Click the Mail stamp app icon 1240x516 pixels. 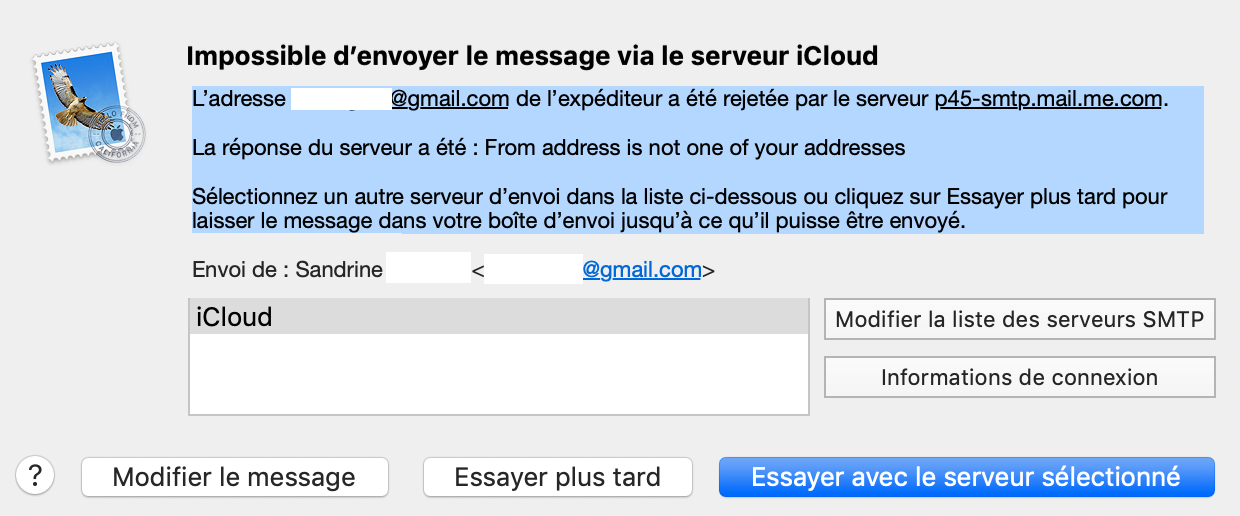point(87,103)
